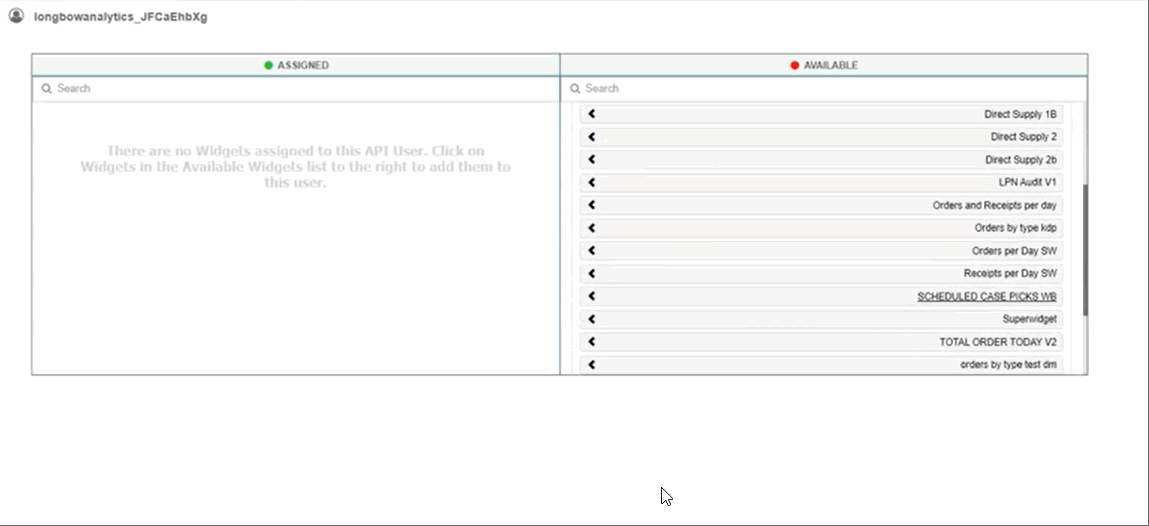Focus the Available widgets search field
This screenshot has height=526, width=1149.
tap(824, 89)
